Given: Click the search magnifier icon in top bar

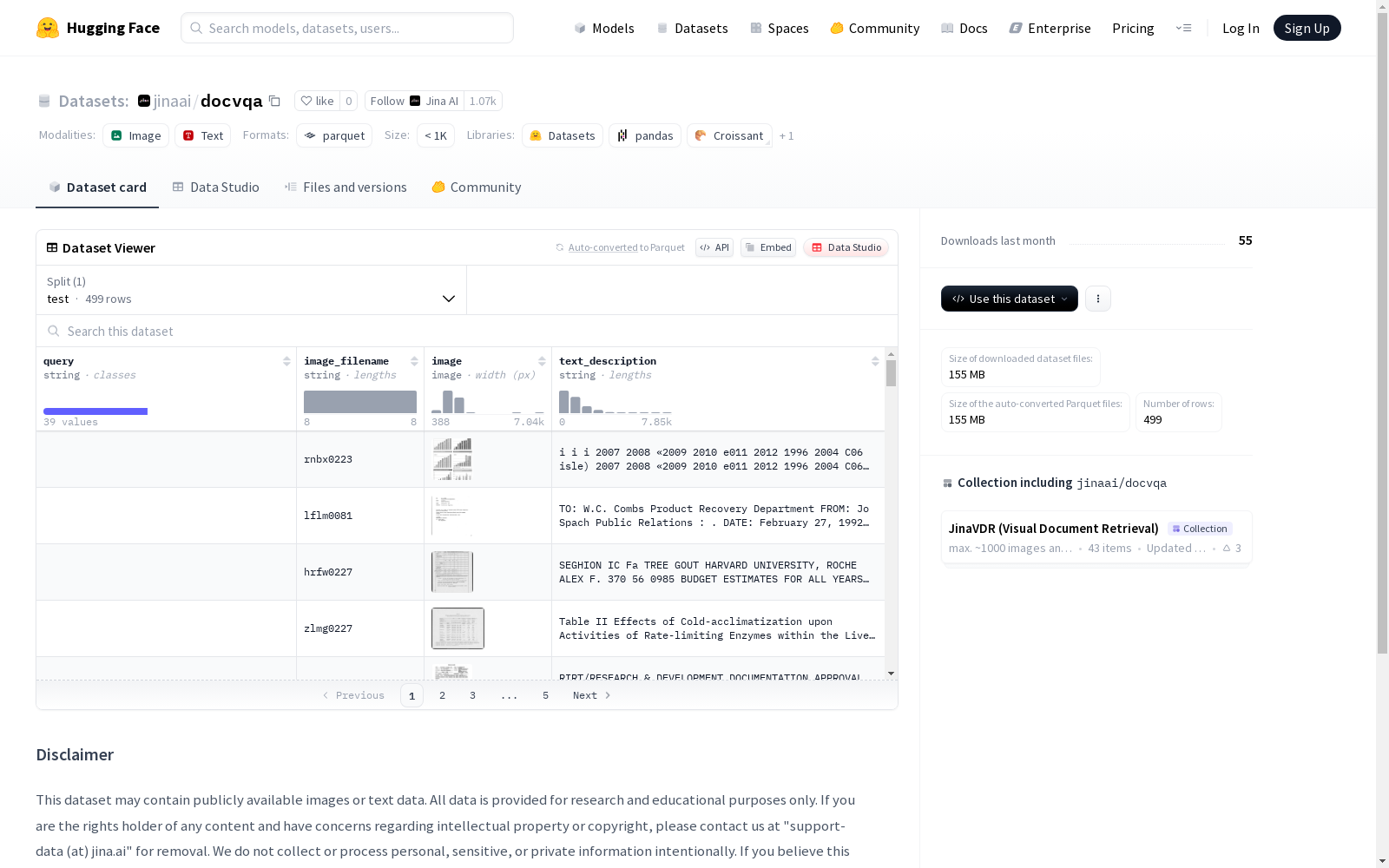Looking at the screenshot, I should (x=196, y=28).
